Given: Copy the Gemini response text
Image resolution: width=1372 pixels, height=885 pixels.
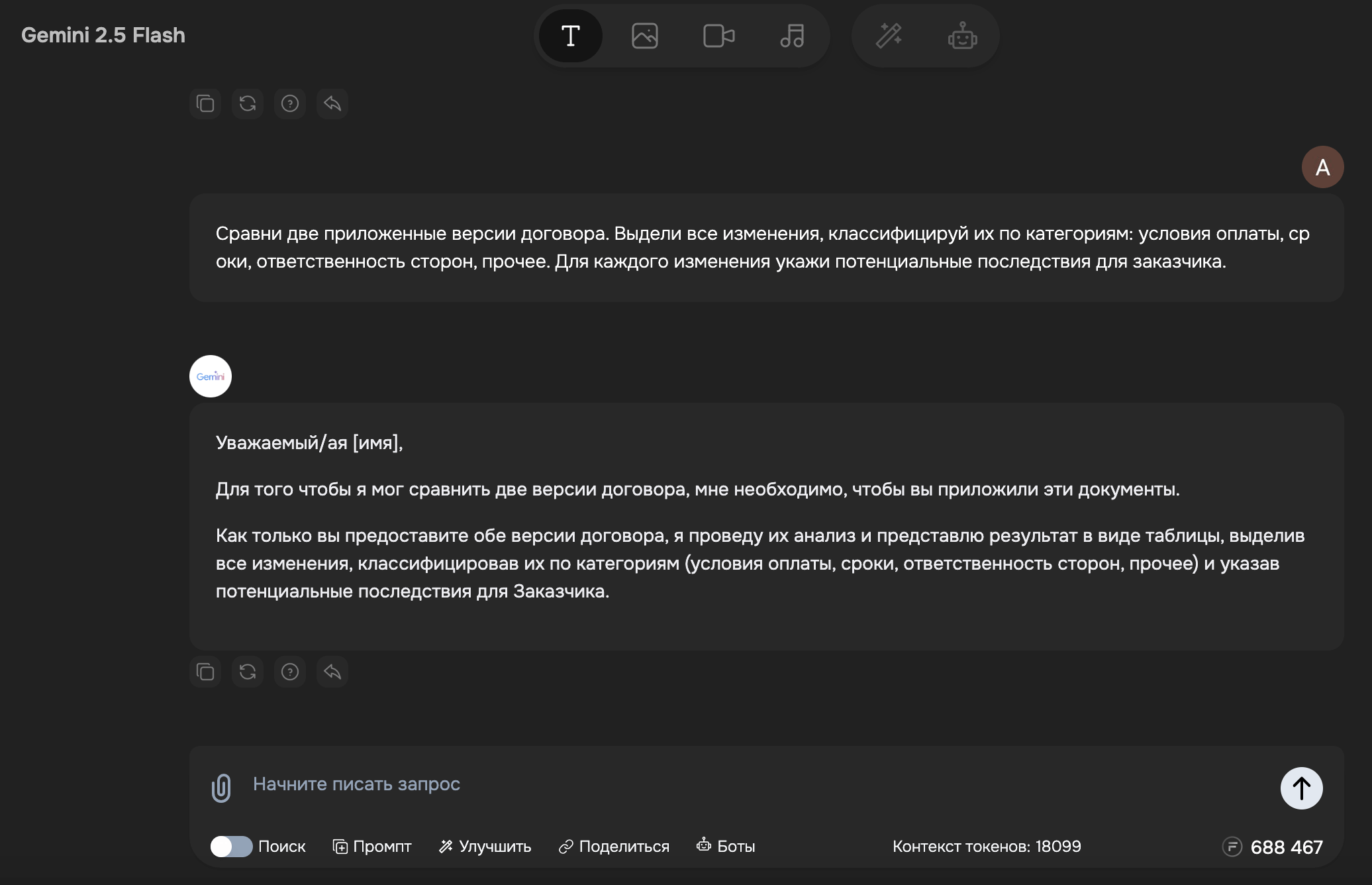Looking at the screenshot, I should pyautogui.click(x=205, y=672).
